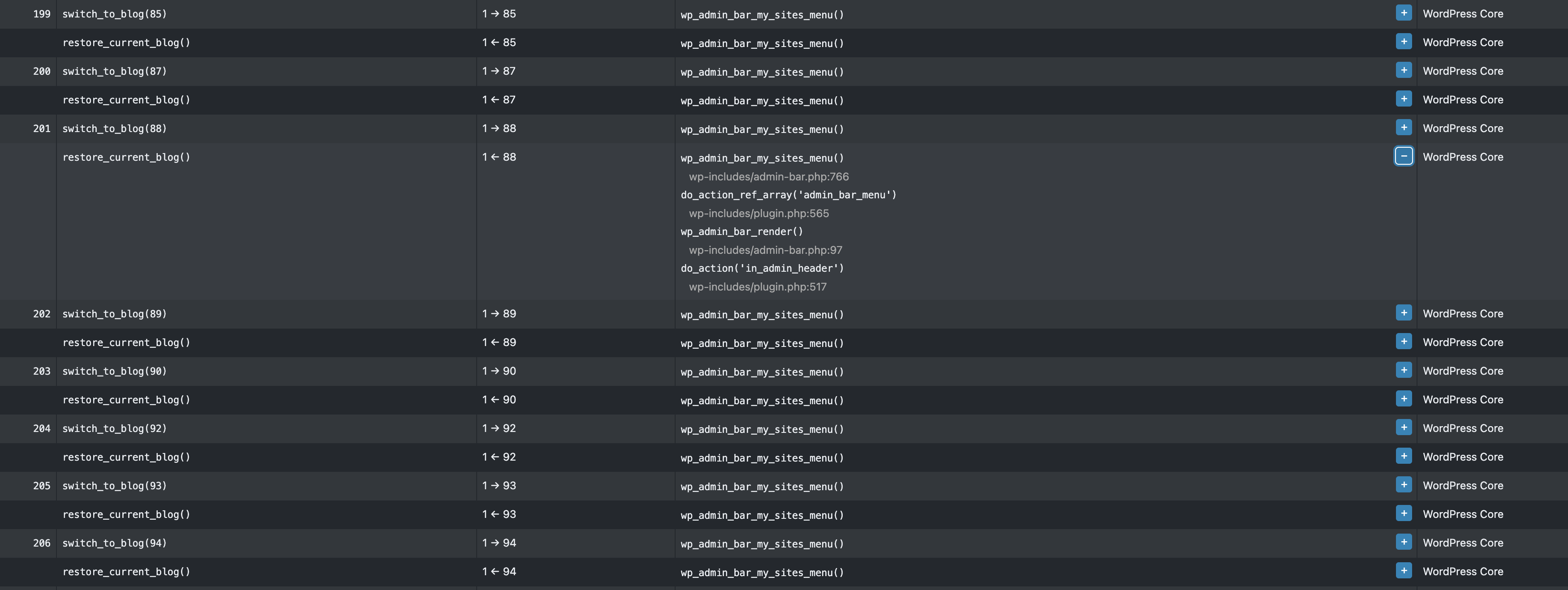This screenshot has width=1568, height=590.
Task: Click restore_current_blog() in the 1 ← 88 row
Action: 127,157
